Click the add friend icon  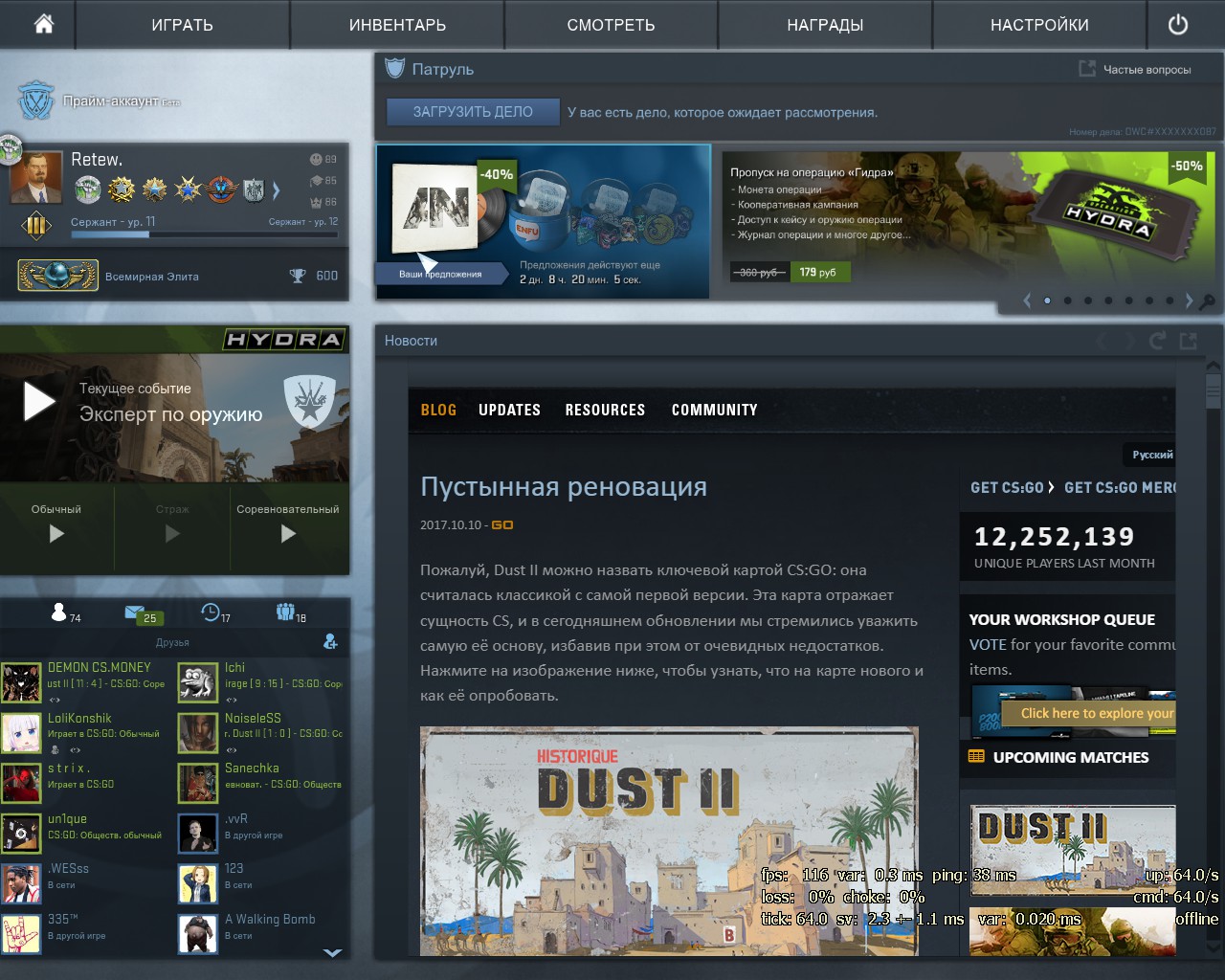[330, 641]
